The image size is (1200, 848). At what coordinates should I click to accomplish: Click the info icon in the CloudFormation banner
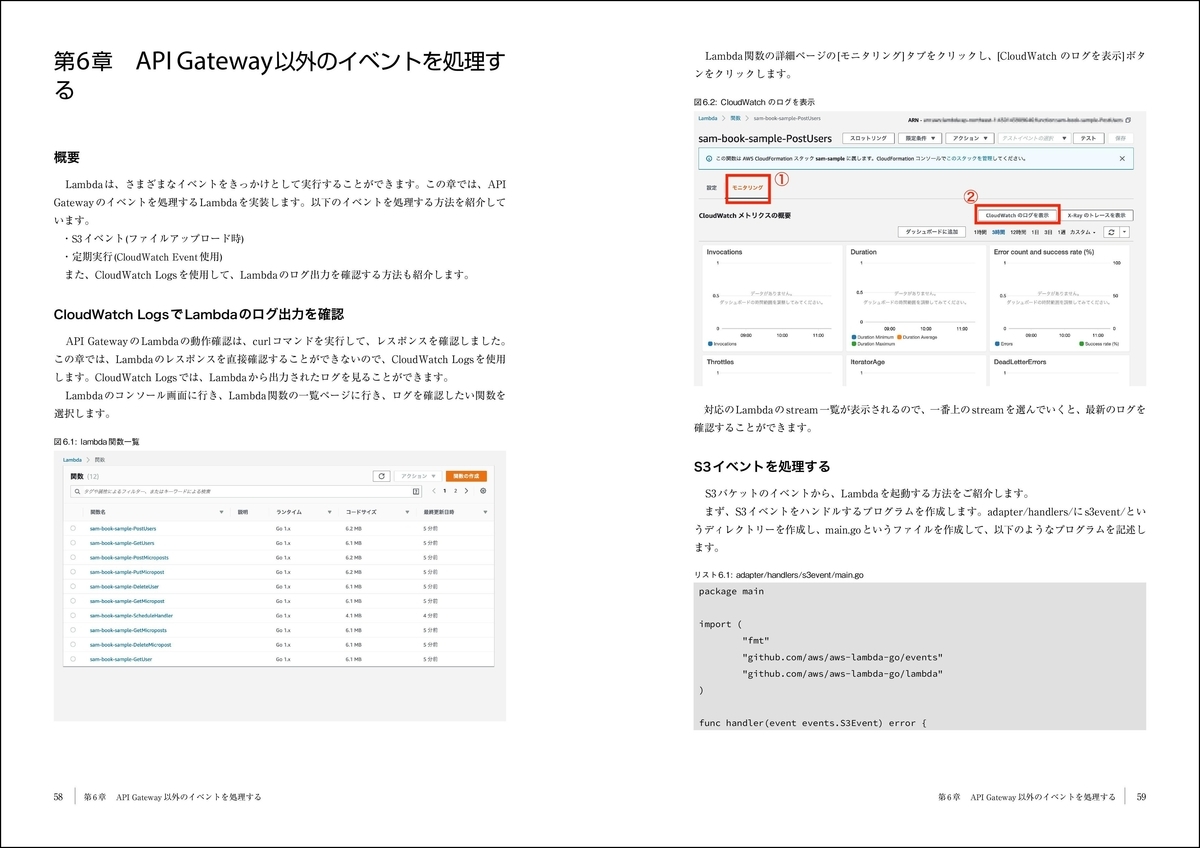(709, 158)
